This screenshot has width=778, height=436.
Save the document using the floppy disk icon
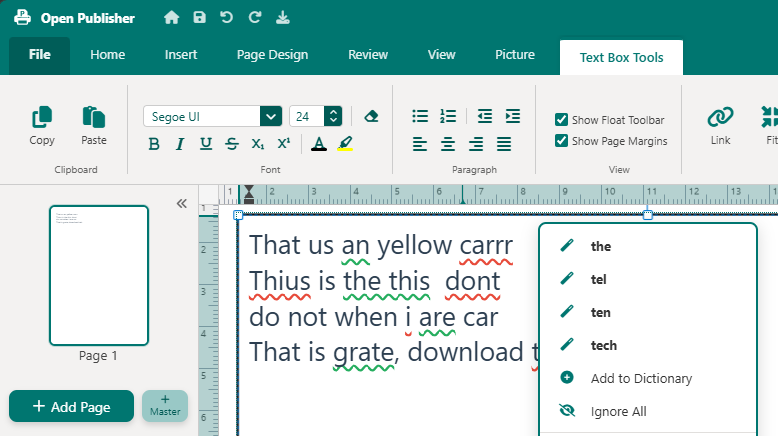coord(199,18)
